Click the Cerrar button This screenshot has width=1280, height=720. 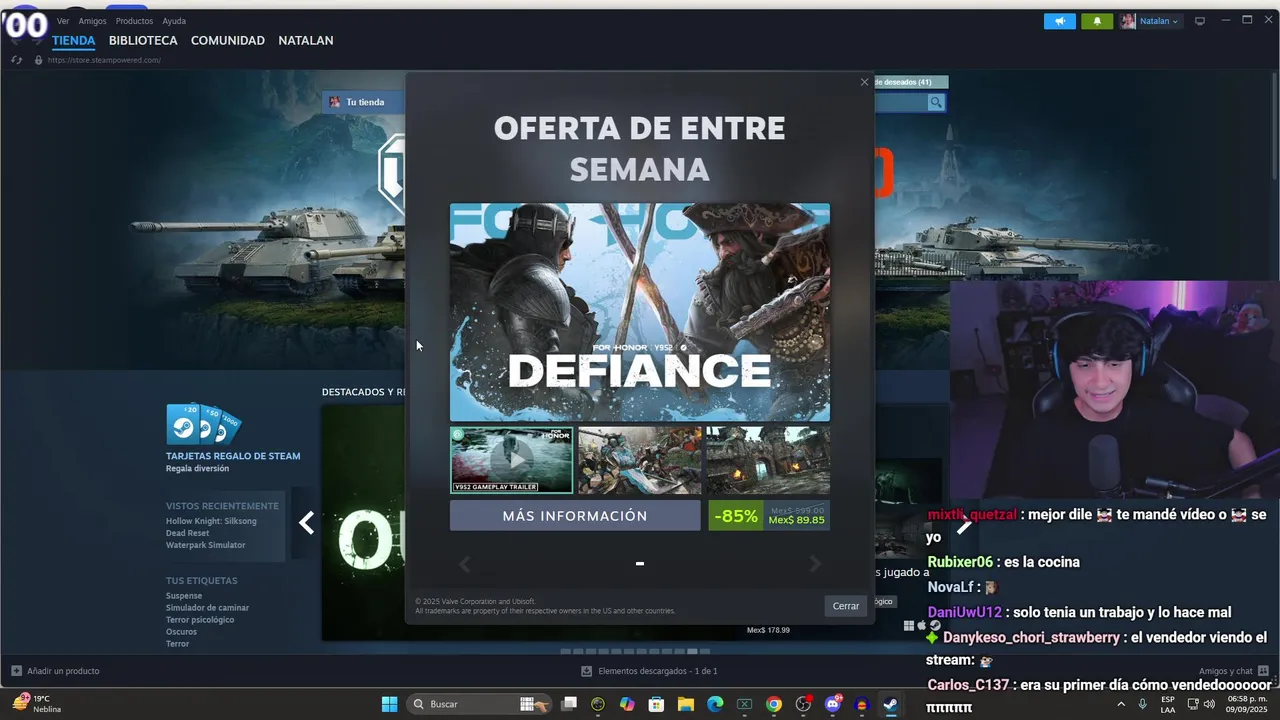coord(846,606)
